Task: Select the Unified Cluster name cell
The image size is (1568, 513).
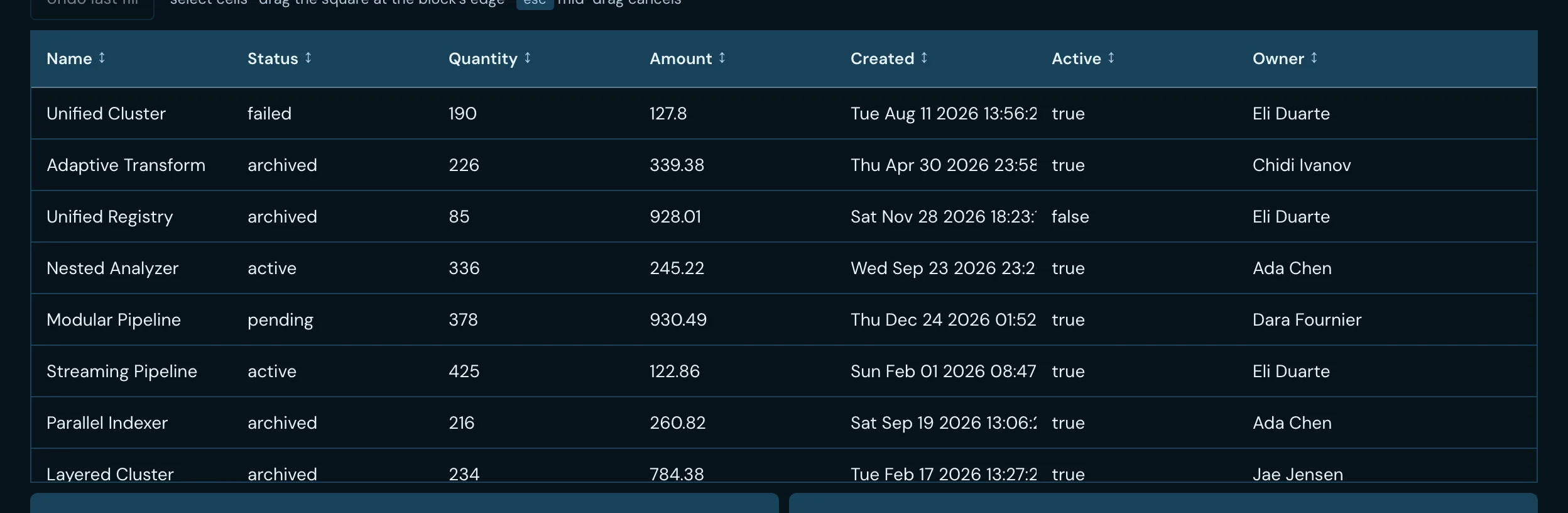Action: (x=131, y=113)
